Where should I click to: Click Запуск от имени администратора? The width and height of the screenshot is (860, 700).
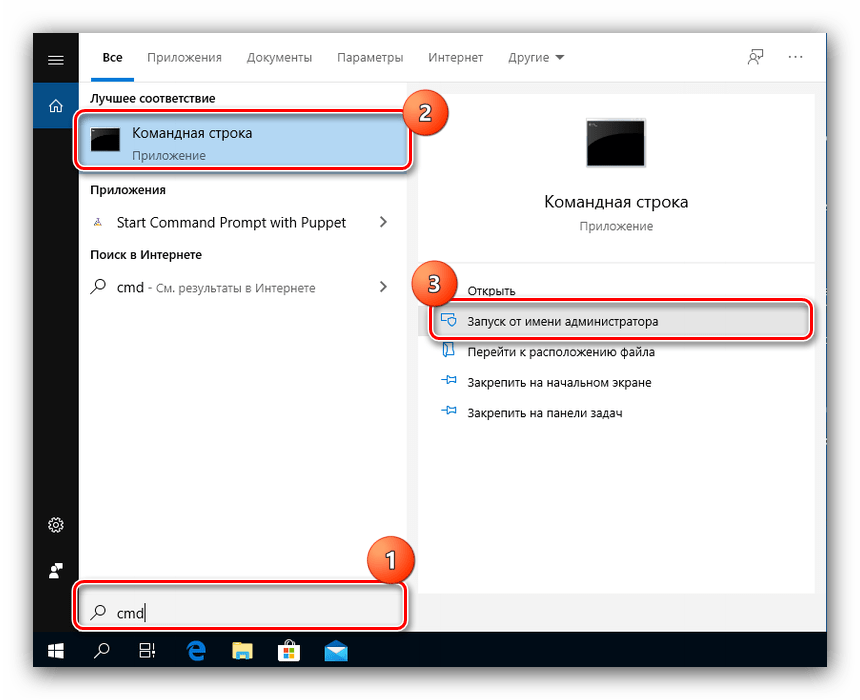(x=562, y=321)
